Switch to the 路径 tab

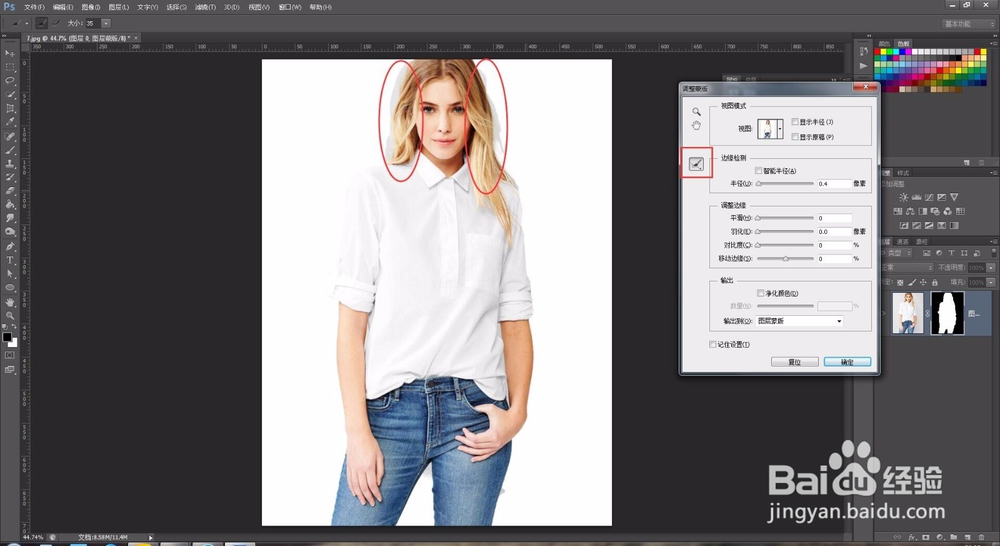click(x=922, y=242)
